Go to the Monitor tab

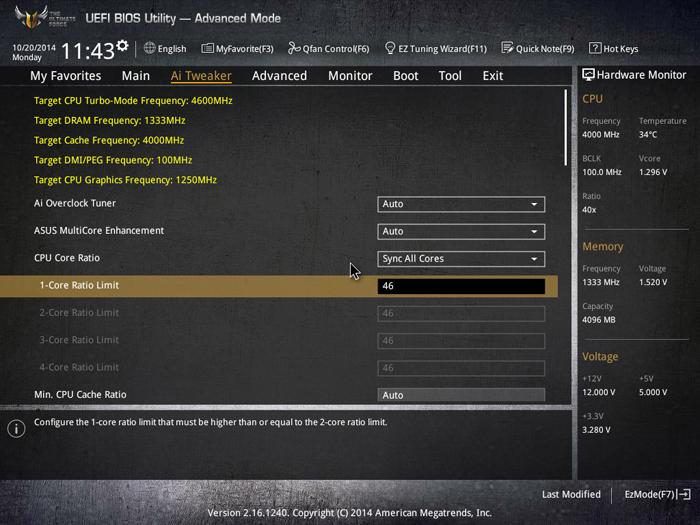[x=350, y=76]
